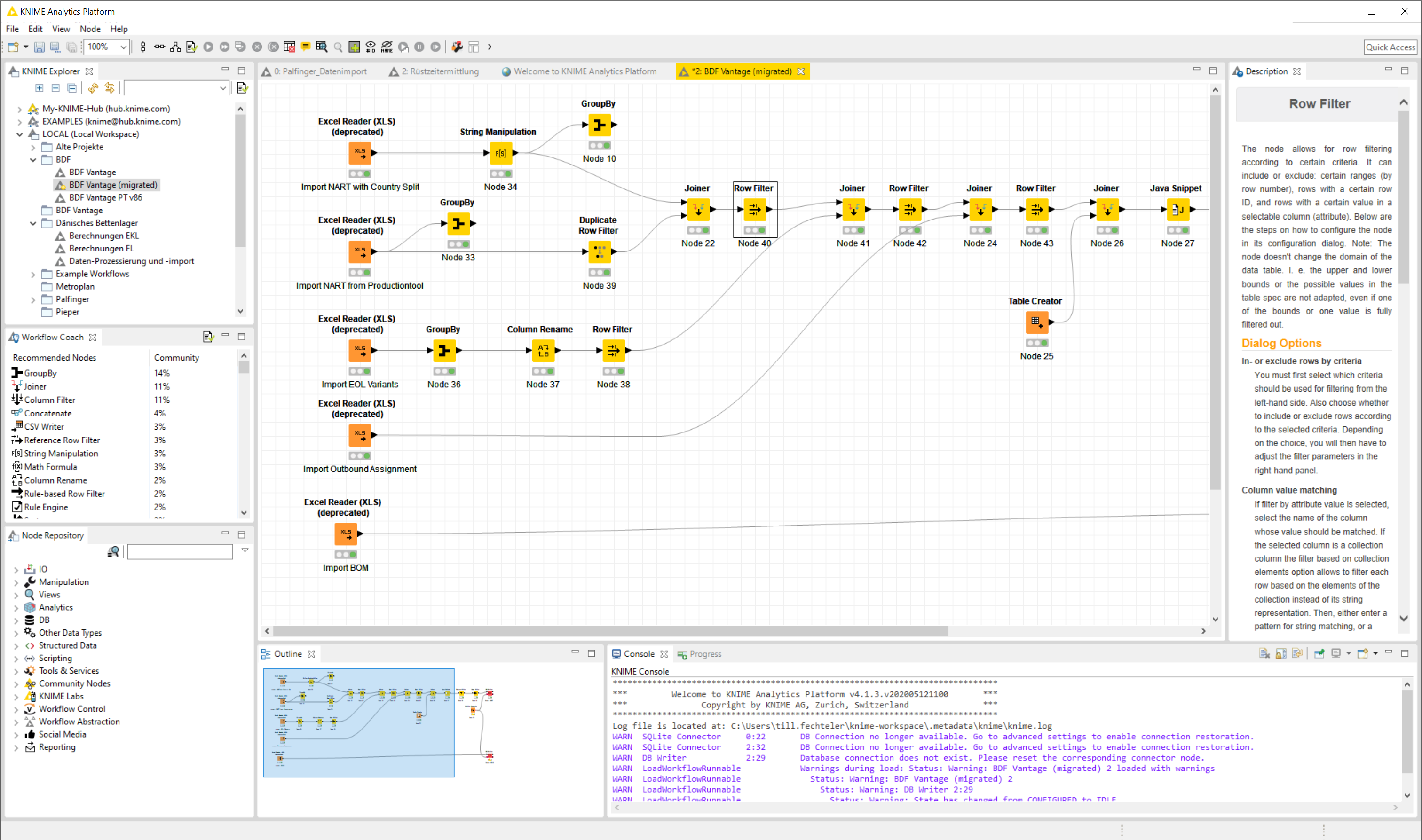Expand the EXAMPLES server tree node

tap(19, 122)
